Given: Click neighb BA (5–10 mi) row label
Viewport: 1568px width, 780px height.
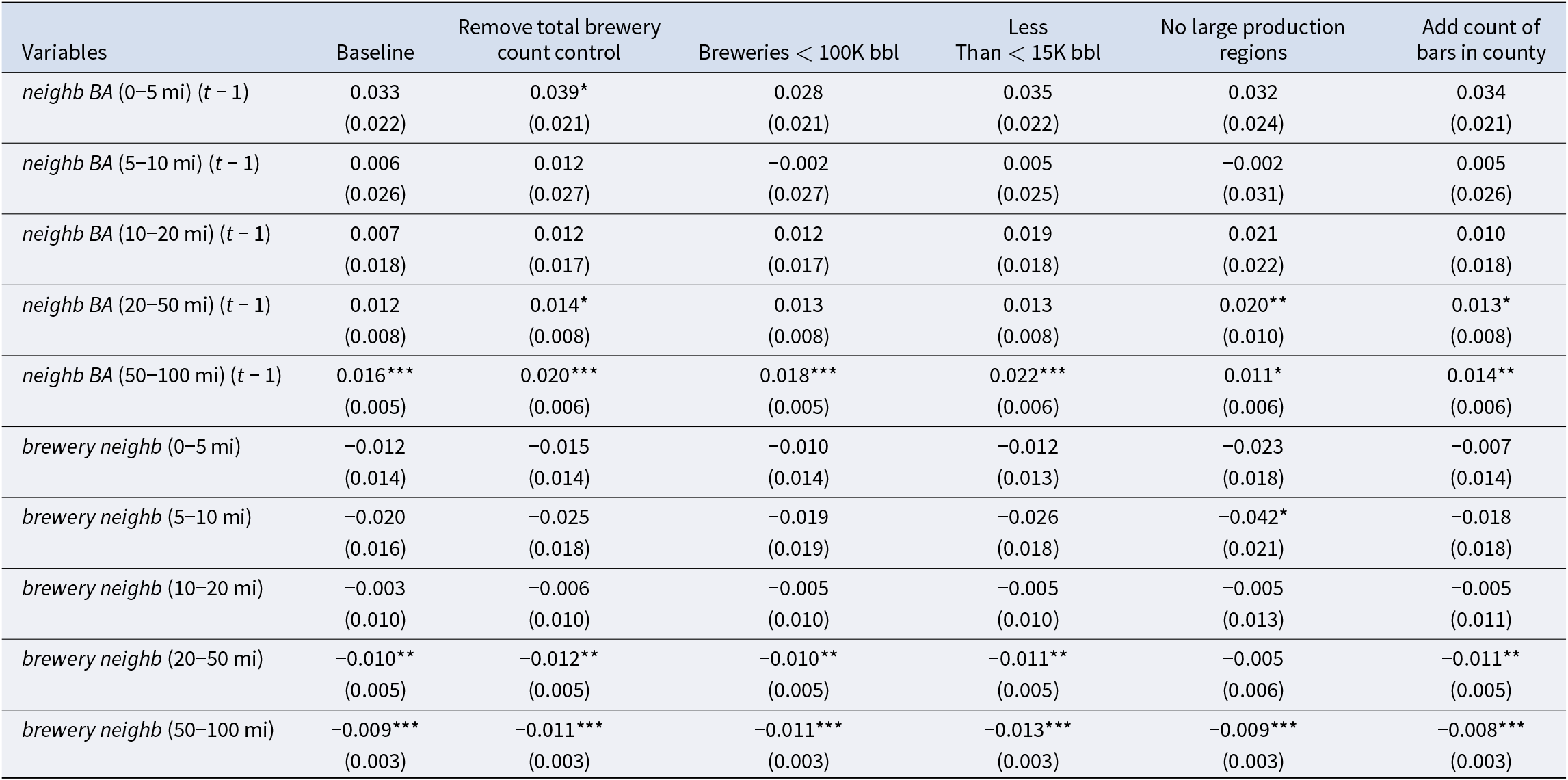Looking at the screenshot, I should pos(141,164).
